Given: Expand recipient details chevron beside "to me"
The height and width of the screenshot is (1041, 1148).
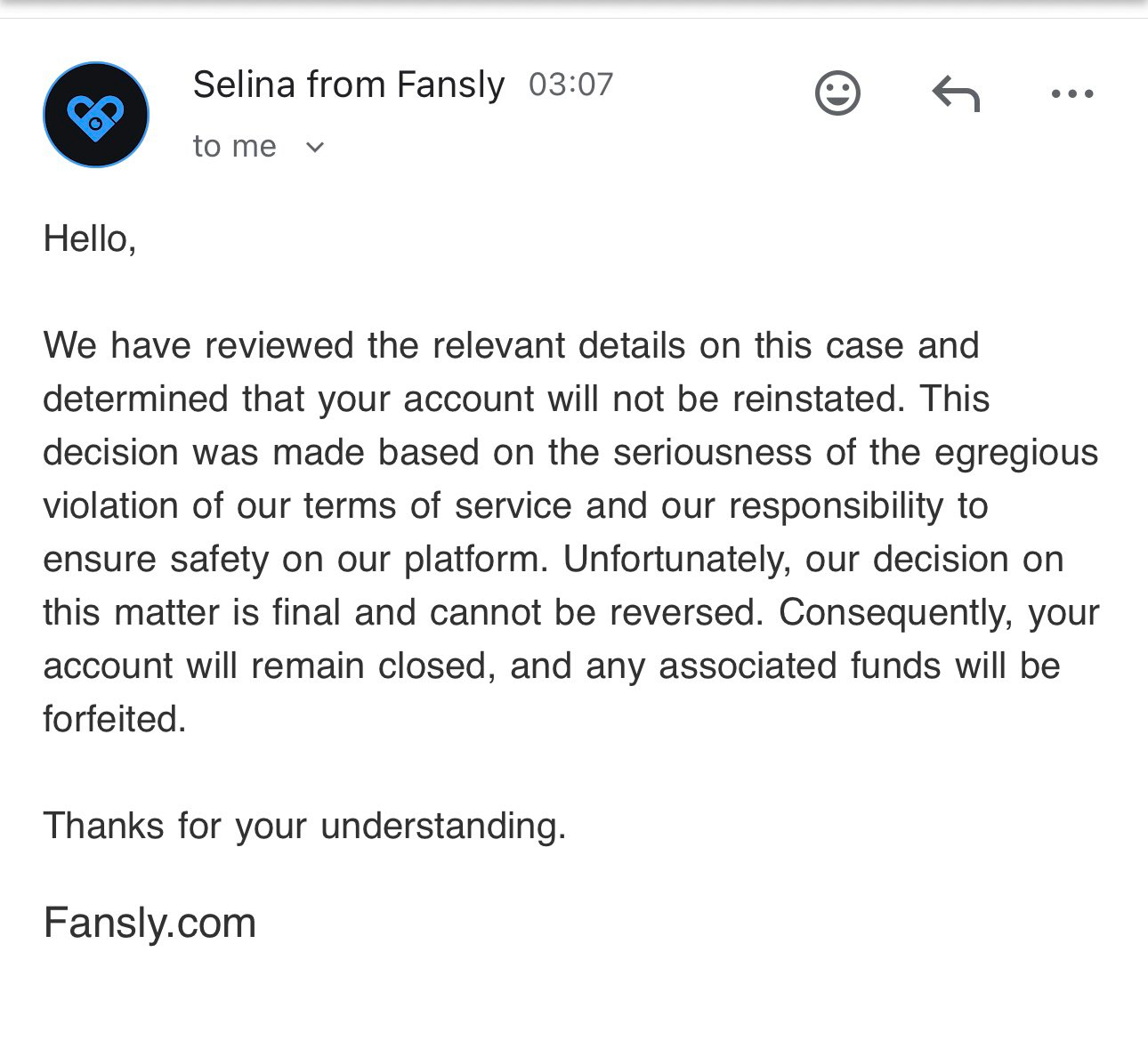Looking at the screenshot, I should (x=315, y=147).
